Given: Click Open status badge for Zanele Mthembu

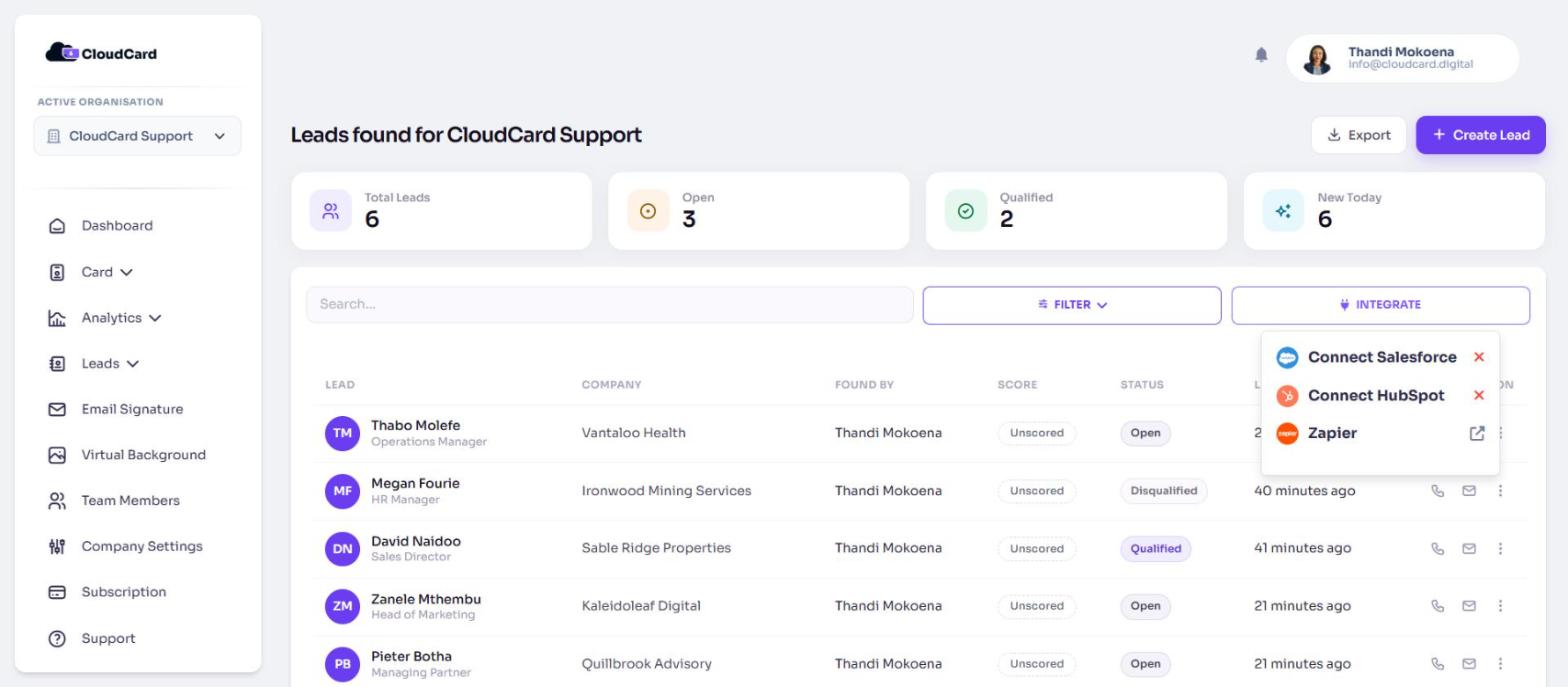Looking at the screenshot, I should pyautogui.click(x=1145, y=606).
